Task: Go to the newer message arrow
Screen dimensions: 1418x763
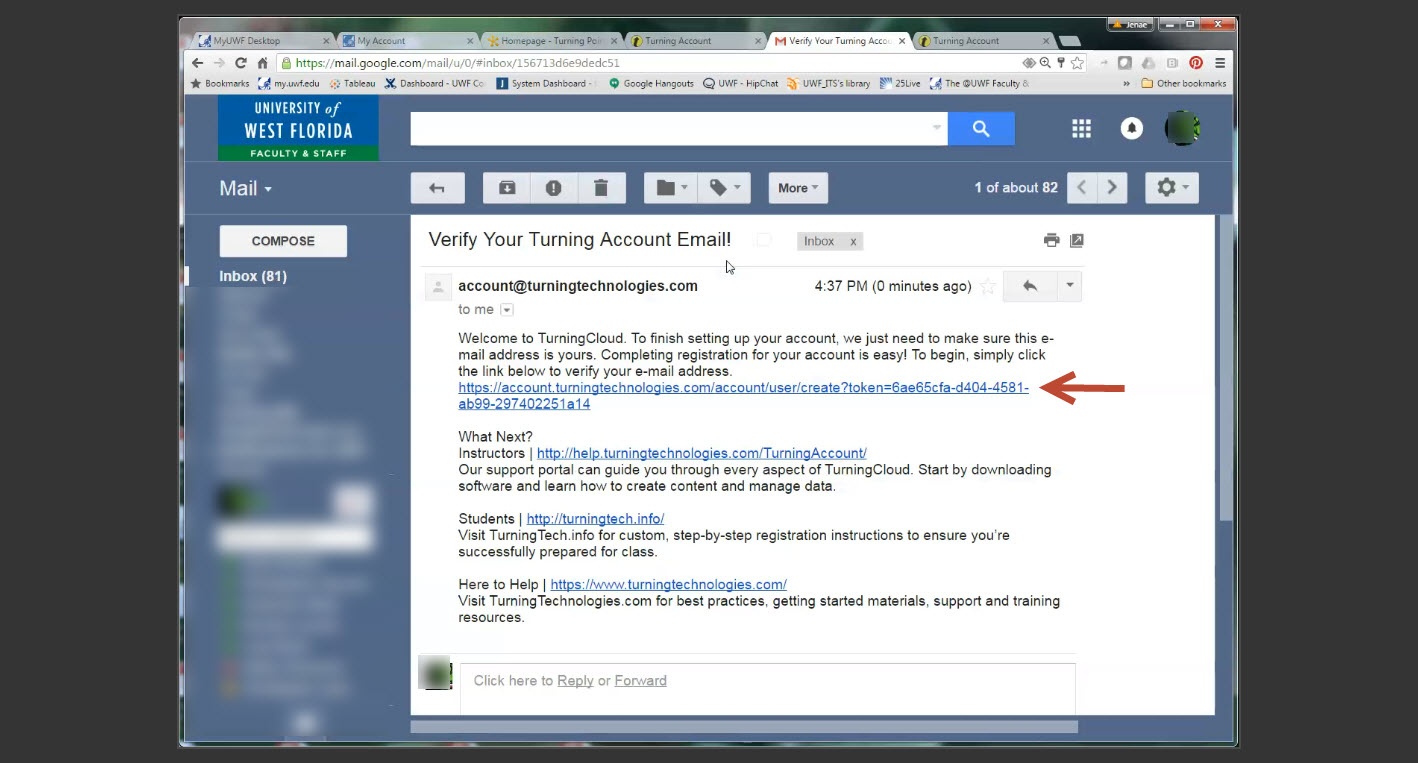Action: [x=1082, y=188]
